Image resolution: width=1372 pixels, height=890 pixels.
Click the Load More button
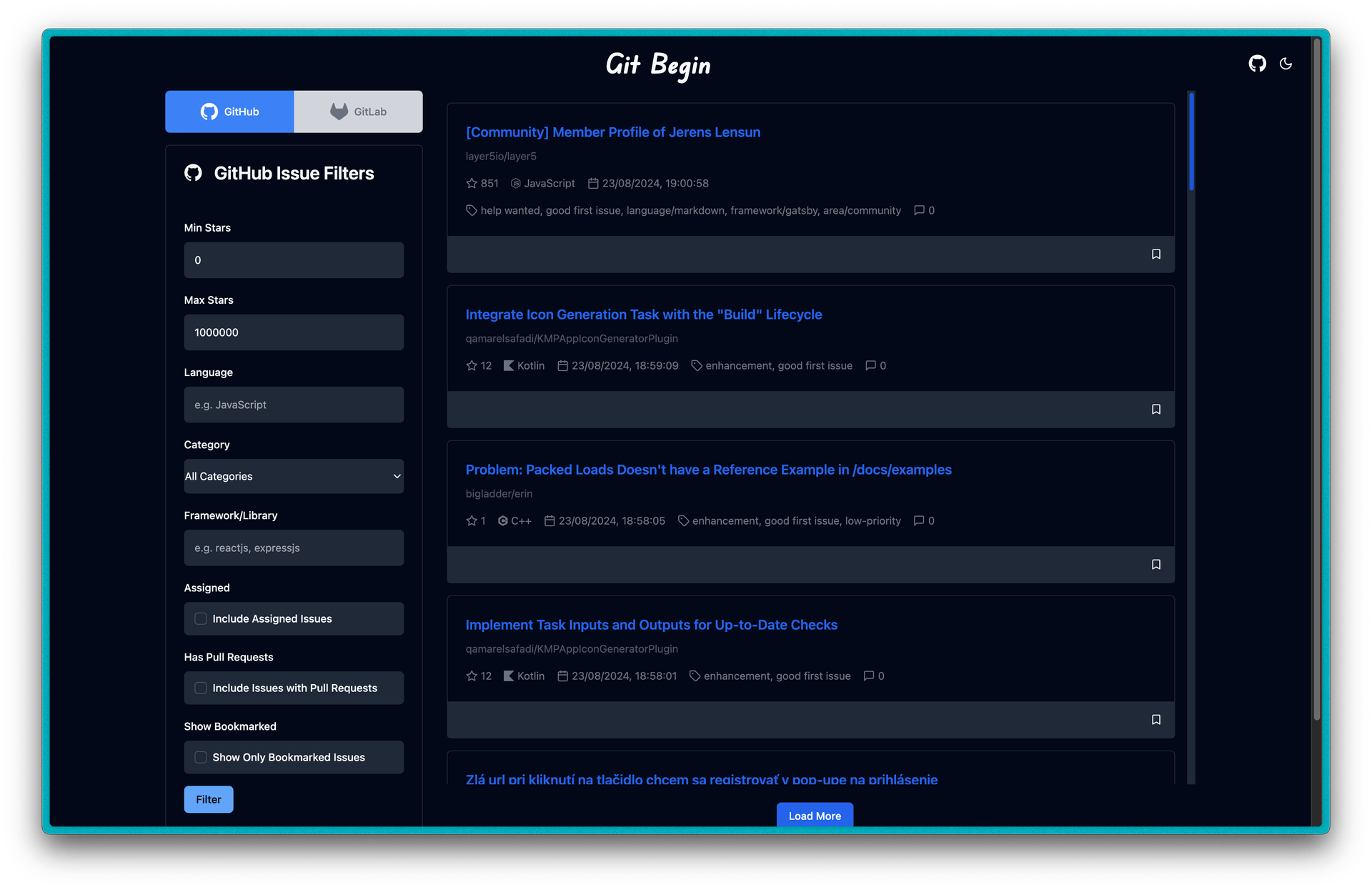[815, 815]
